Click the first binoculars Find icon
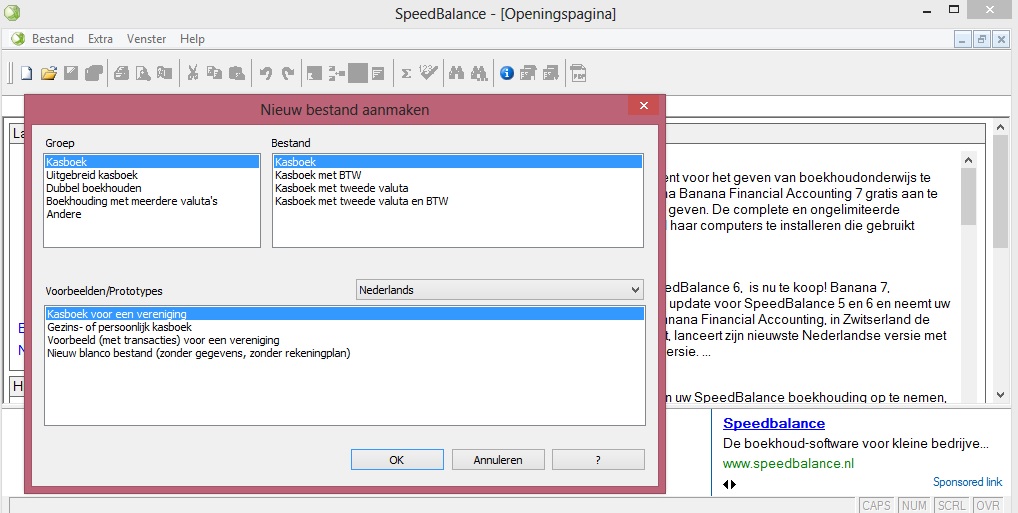 click(456, 73)
